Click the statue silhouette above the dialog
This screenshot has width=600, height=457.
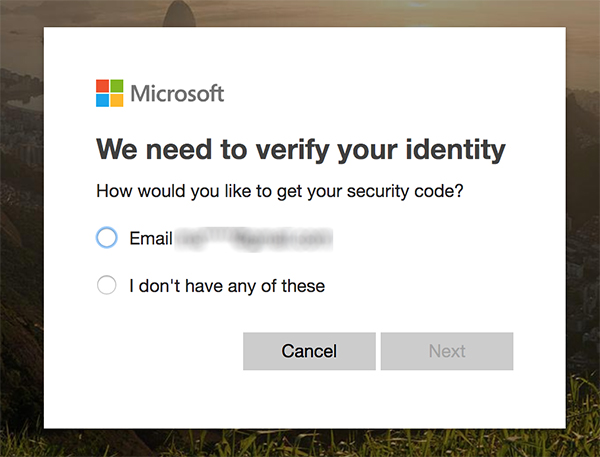179,13
